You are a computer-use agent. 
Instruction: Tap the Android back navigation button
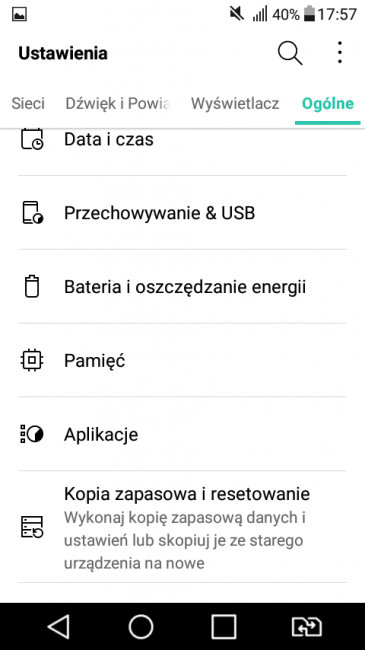click(x=58, y=626)
